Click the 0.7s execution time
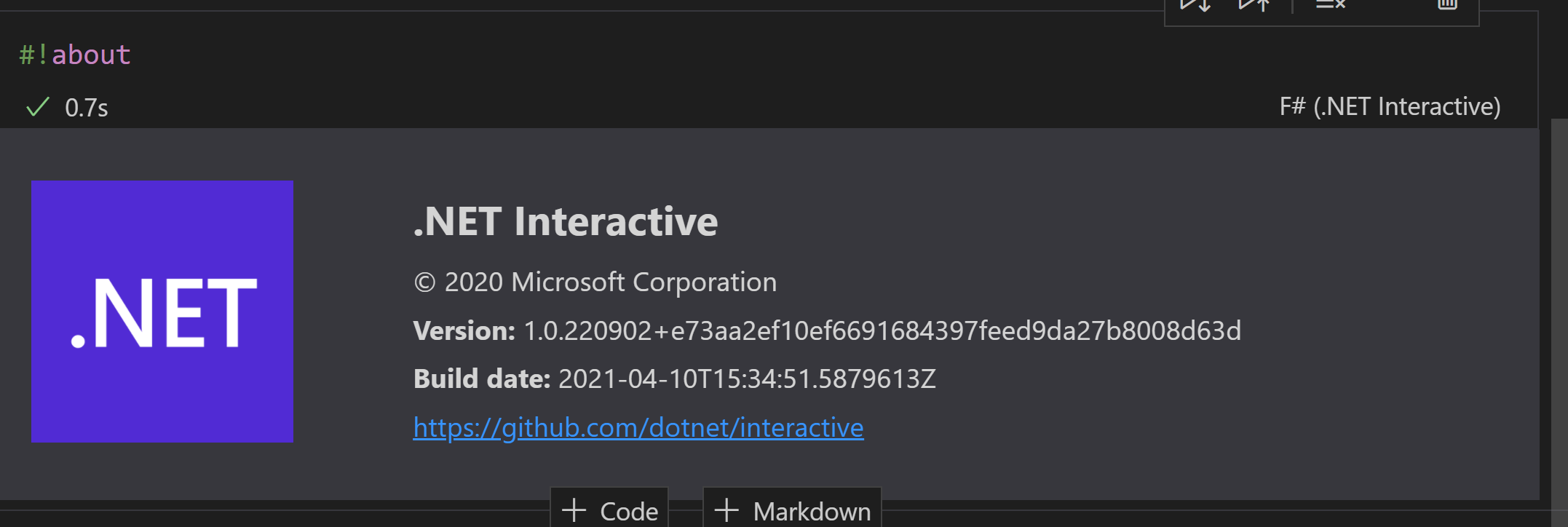1568x527 pixels. point(86,108)
